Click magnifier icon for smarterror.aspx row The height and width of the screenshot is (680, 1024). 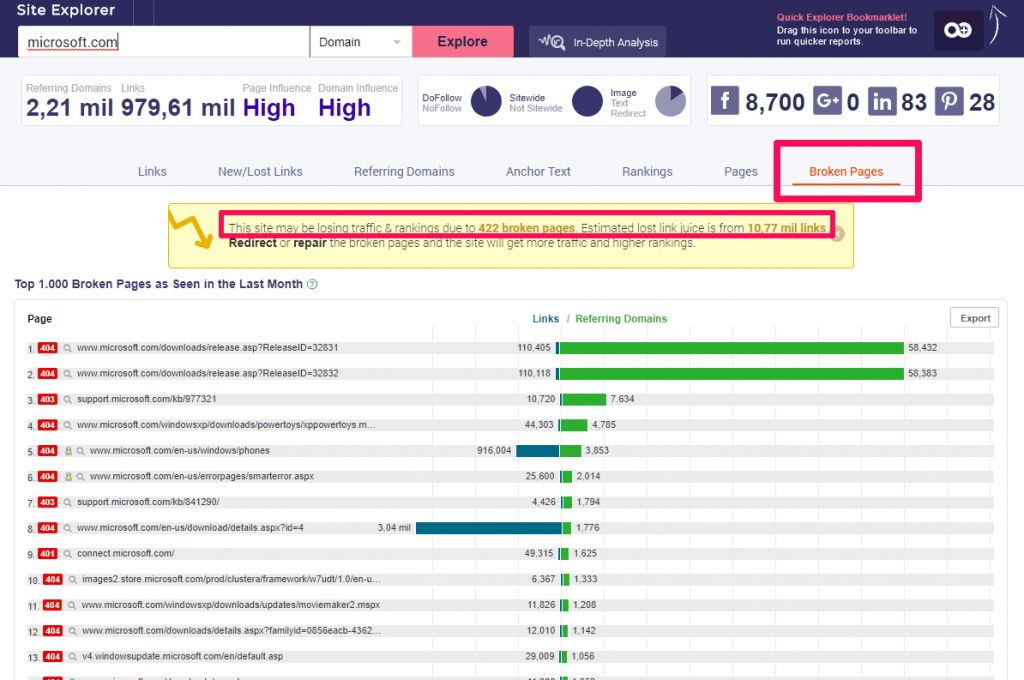tap(80, 477)
